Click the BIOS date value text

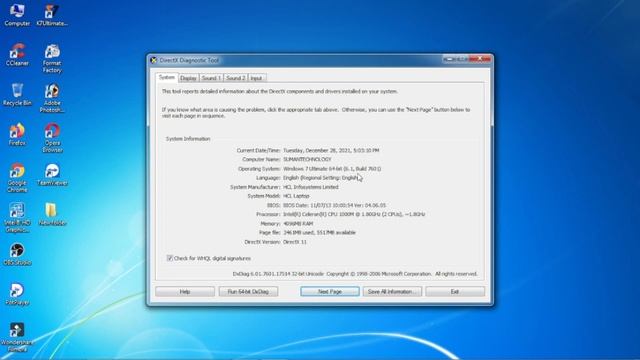(x=334, y=205)
